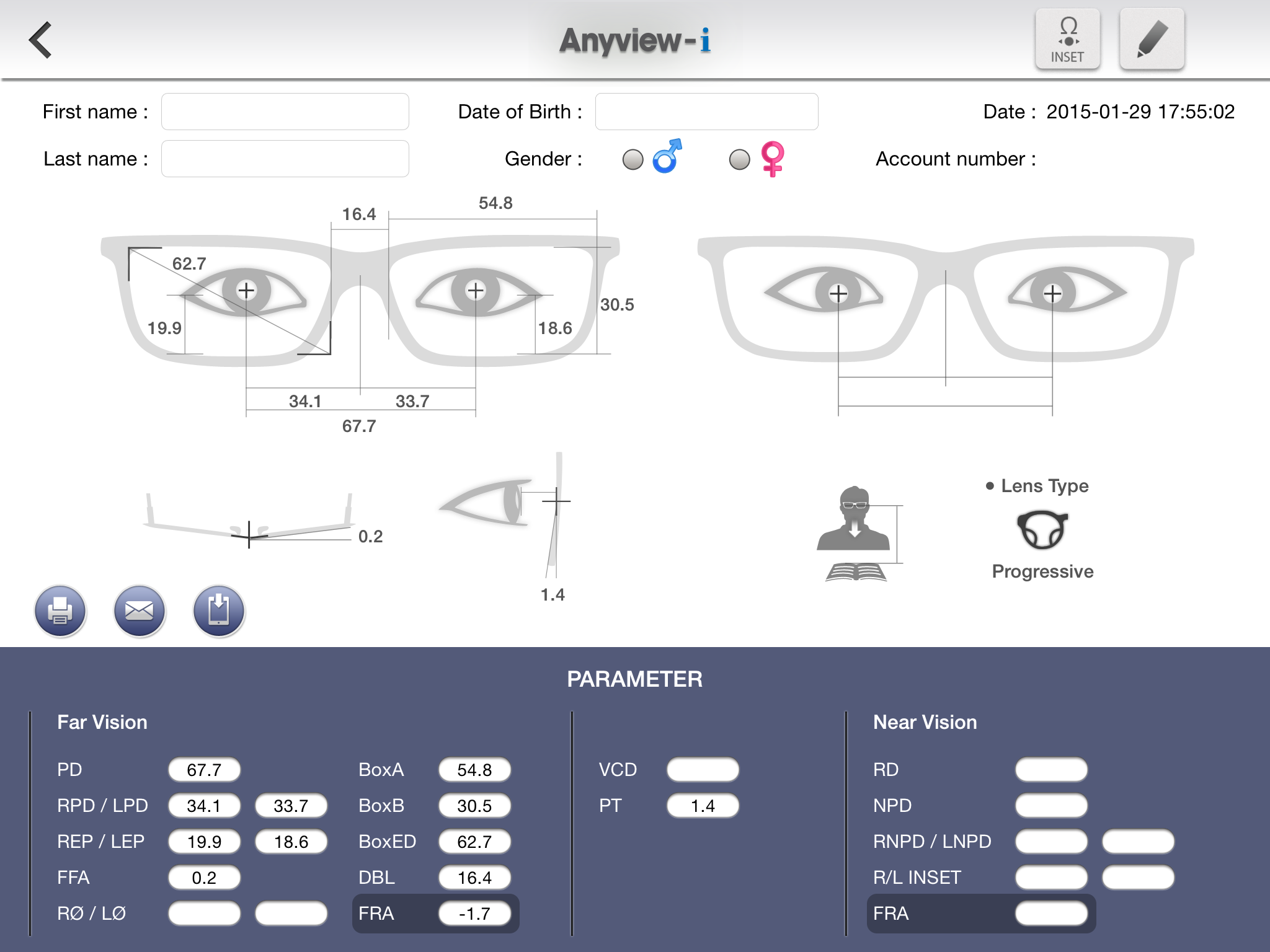Edit the PD value 67.7

204,770
